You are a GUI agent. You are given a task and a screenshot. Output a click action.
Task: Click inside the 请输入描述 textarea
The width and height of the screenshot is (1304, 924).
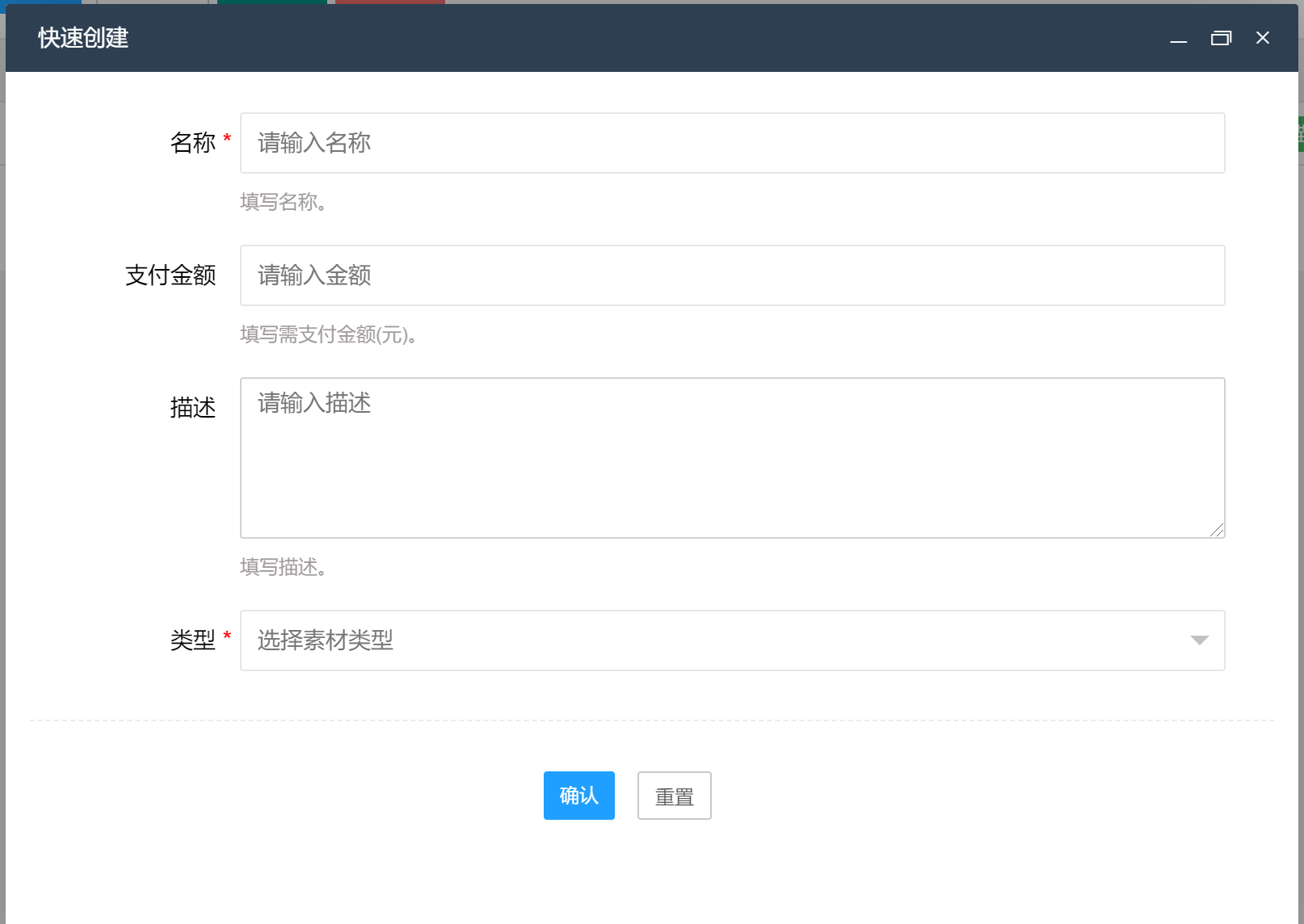(x=732, y=457)
